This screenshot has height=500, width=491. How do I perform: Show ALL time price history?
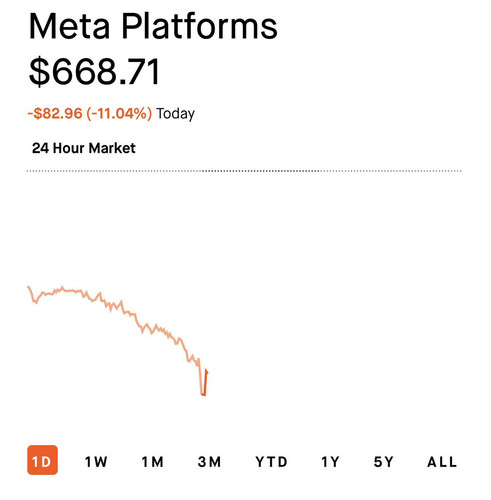[442, 462]
